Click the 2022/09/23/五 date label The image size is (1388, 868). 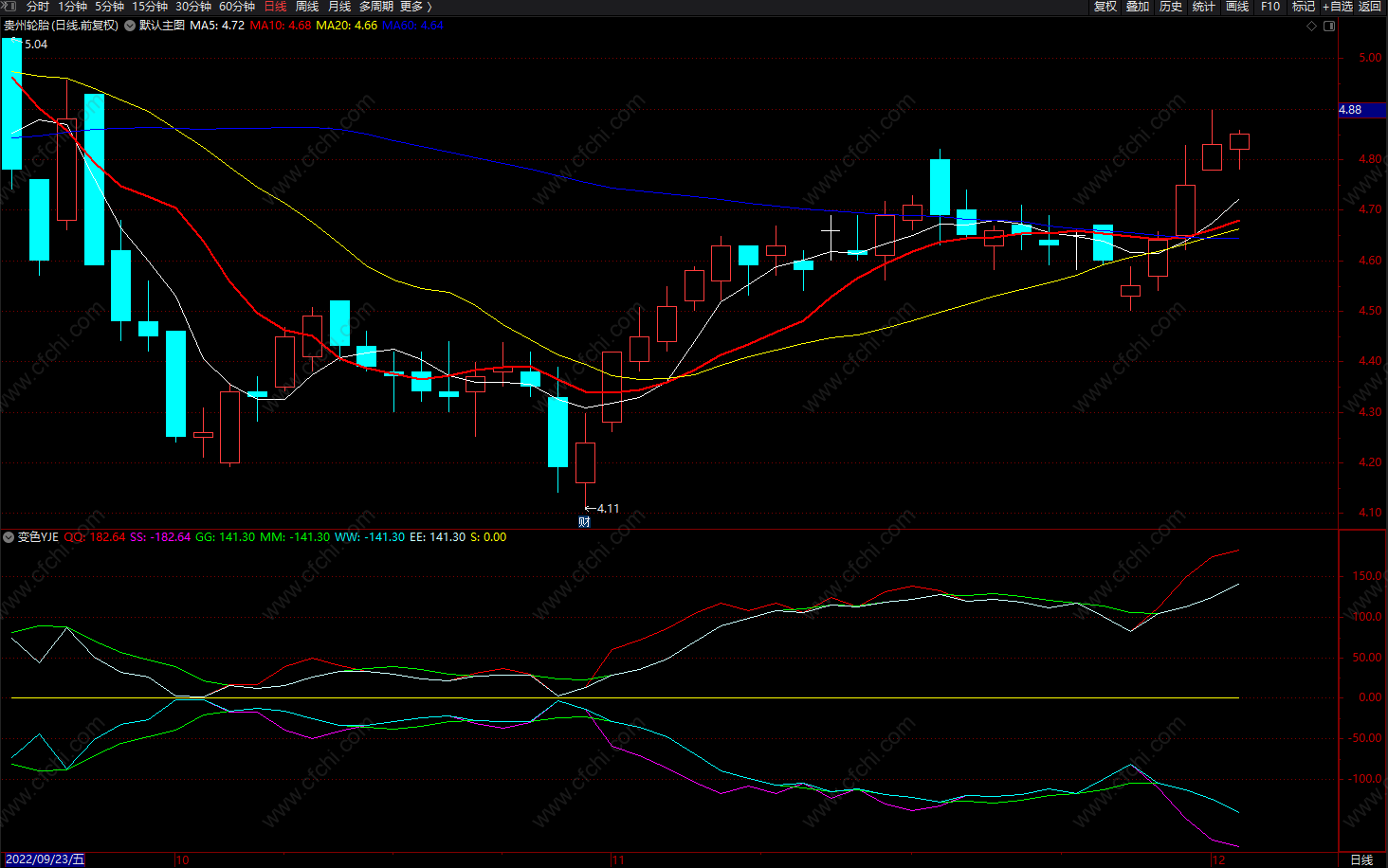[45, 859]
